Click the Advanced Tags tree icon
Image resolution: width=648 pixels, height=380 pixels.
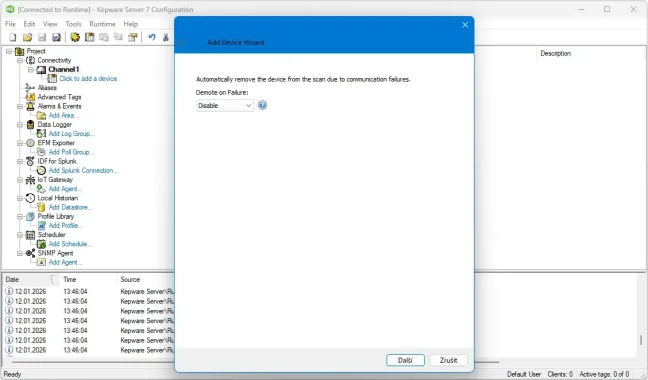[x=30, y=97]
